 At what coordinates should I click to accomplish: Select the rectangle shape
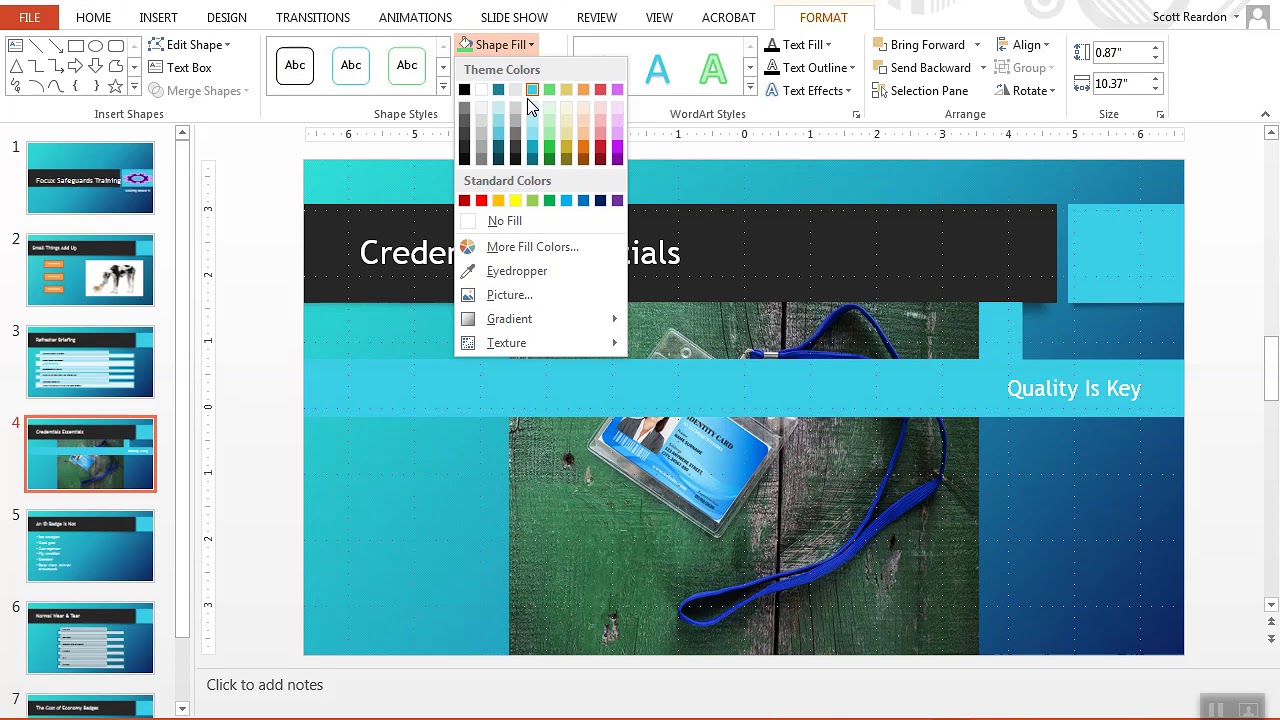(x=76, y=46)
